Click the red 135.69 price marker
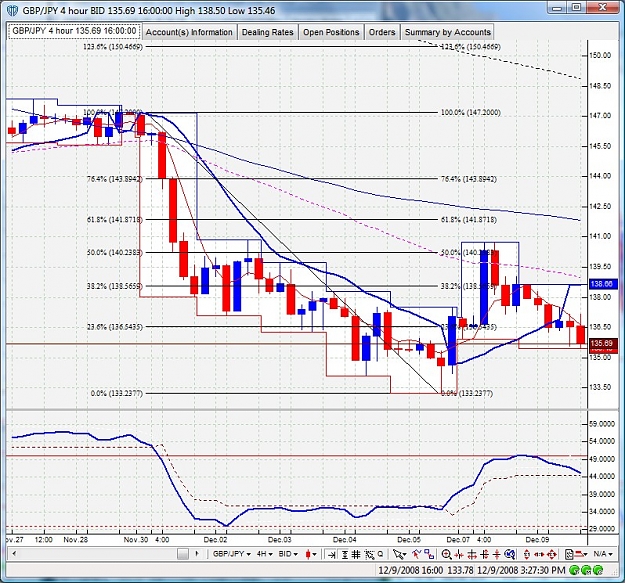The width and height of the screenshot is (625, 583). point(602,343)
